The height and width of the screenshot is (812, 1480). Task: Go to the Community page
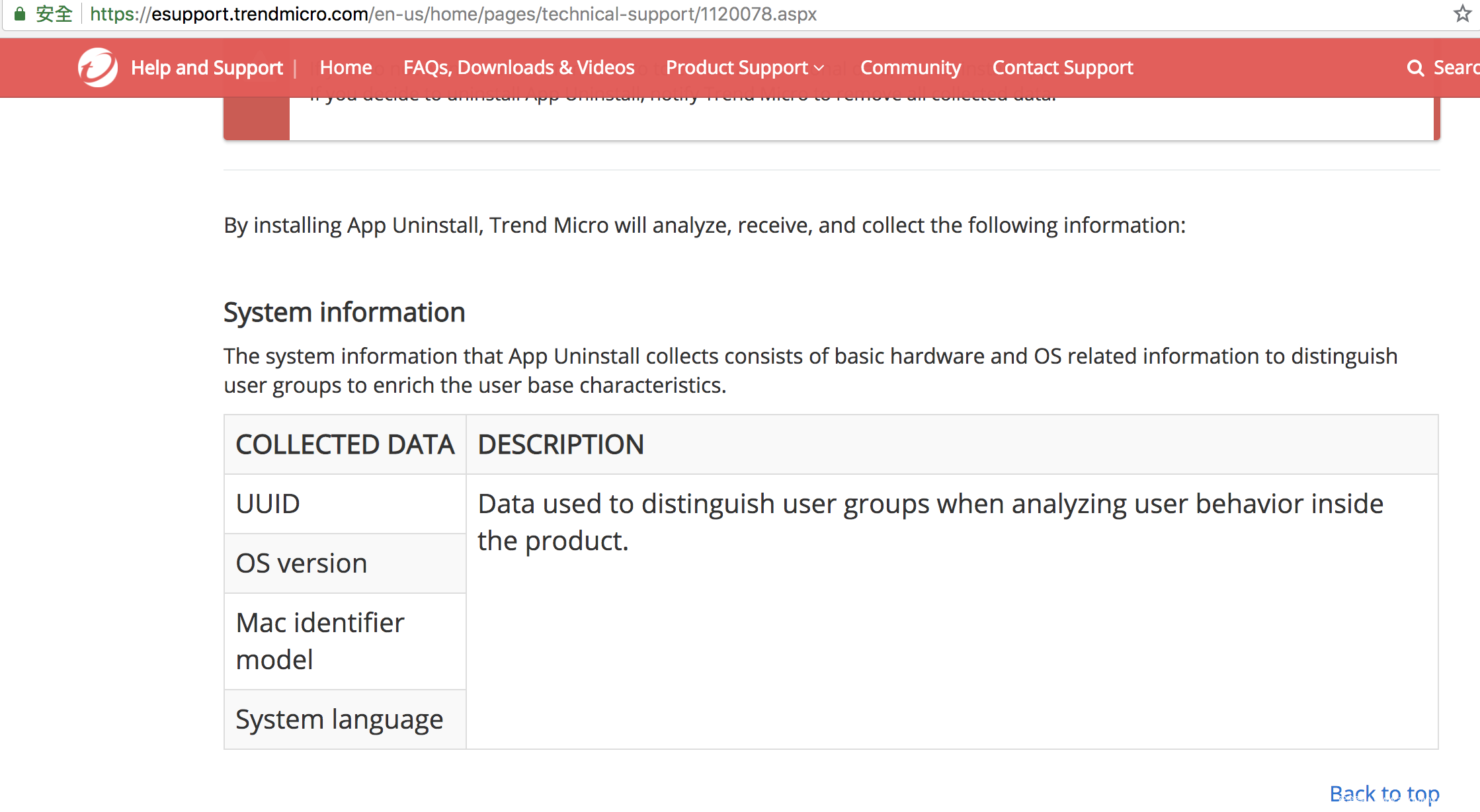[910, 67]
